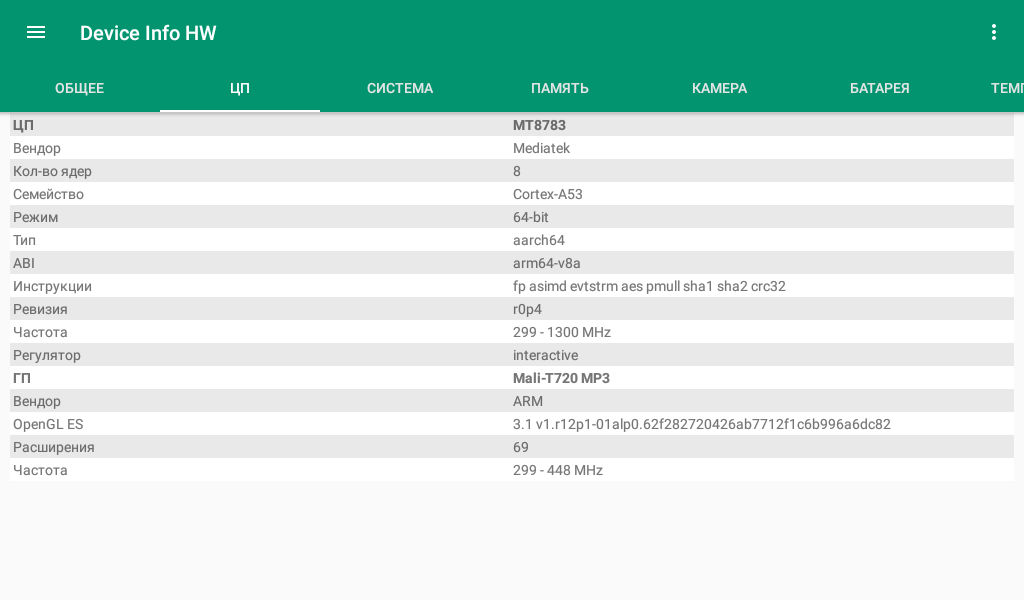Select the MT8783 processor value

[539, 125]
